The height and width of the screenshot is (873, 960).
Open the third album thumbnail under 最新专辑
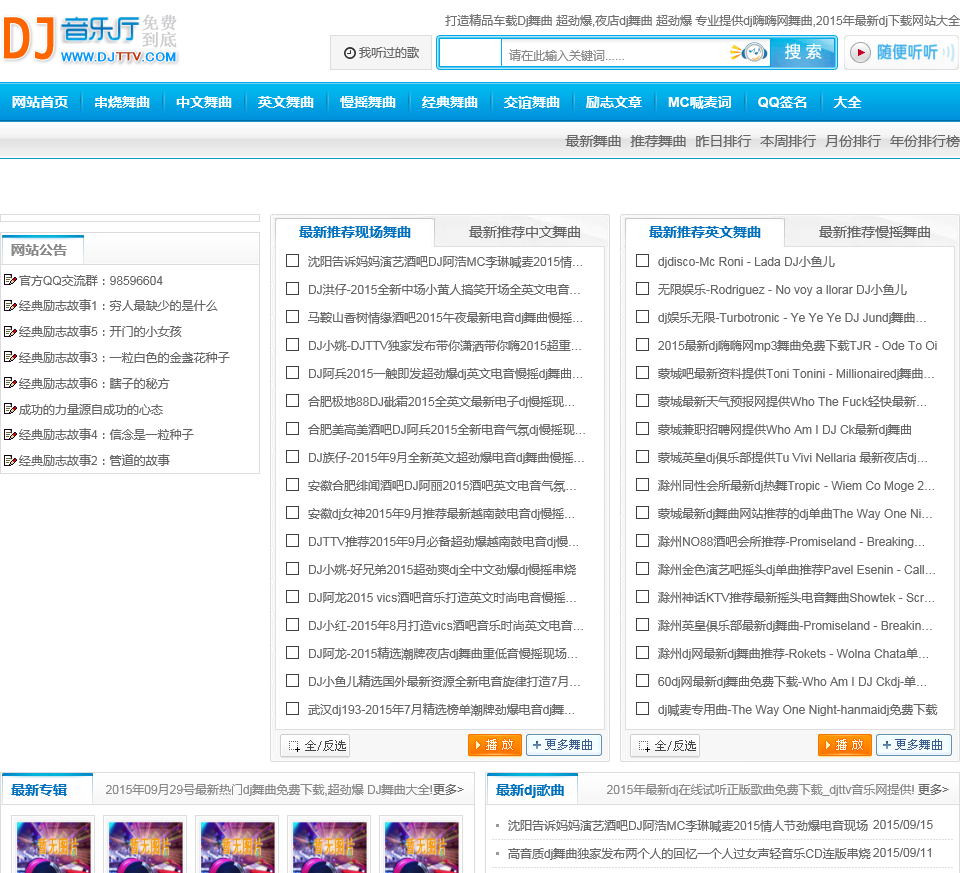(x=238, y=845)
